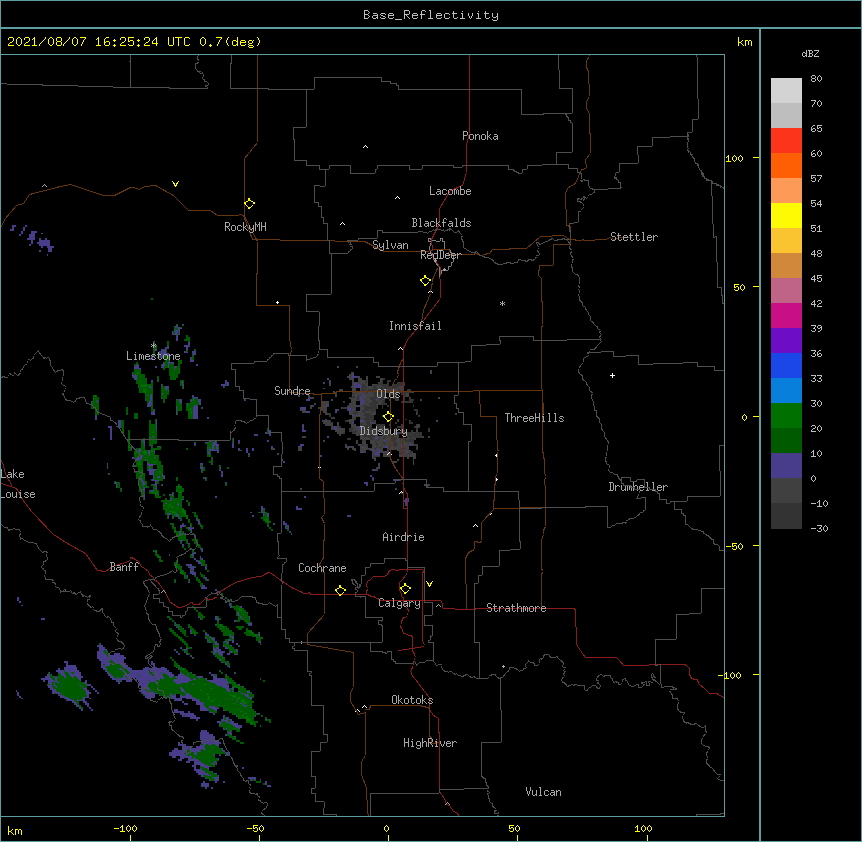The height and width of the screenshot is (842, 862).
Task: Select the Drumheller label
Action: click(638, 487)
